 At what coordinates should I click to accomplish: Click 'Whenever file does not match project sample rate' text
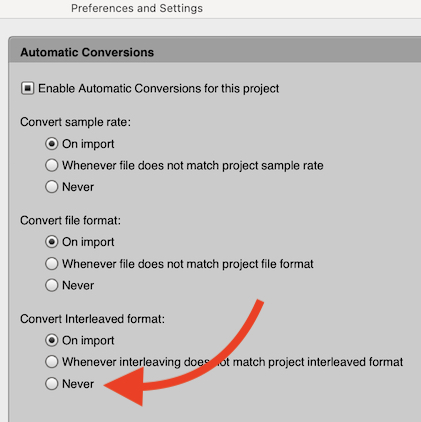tap(193, 166)
